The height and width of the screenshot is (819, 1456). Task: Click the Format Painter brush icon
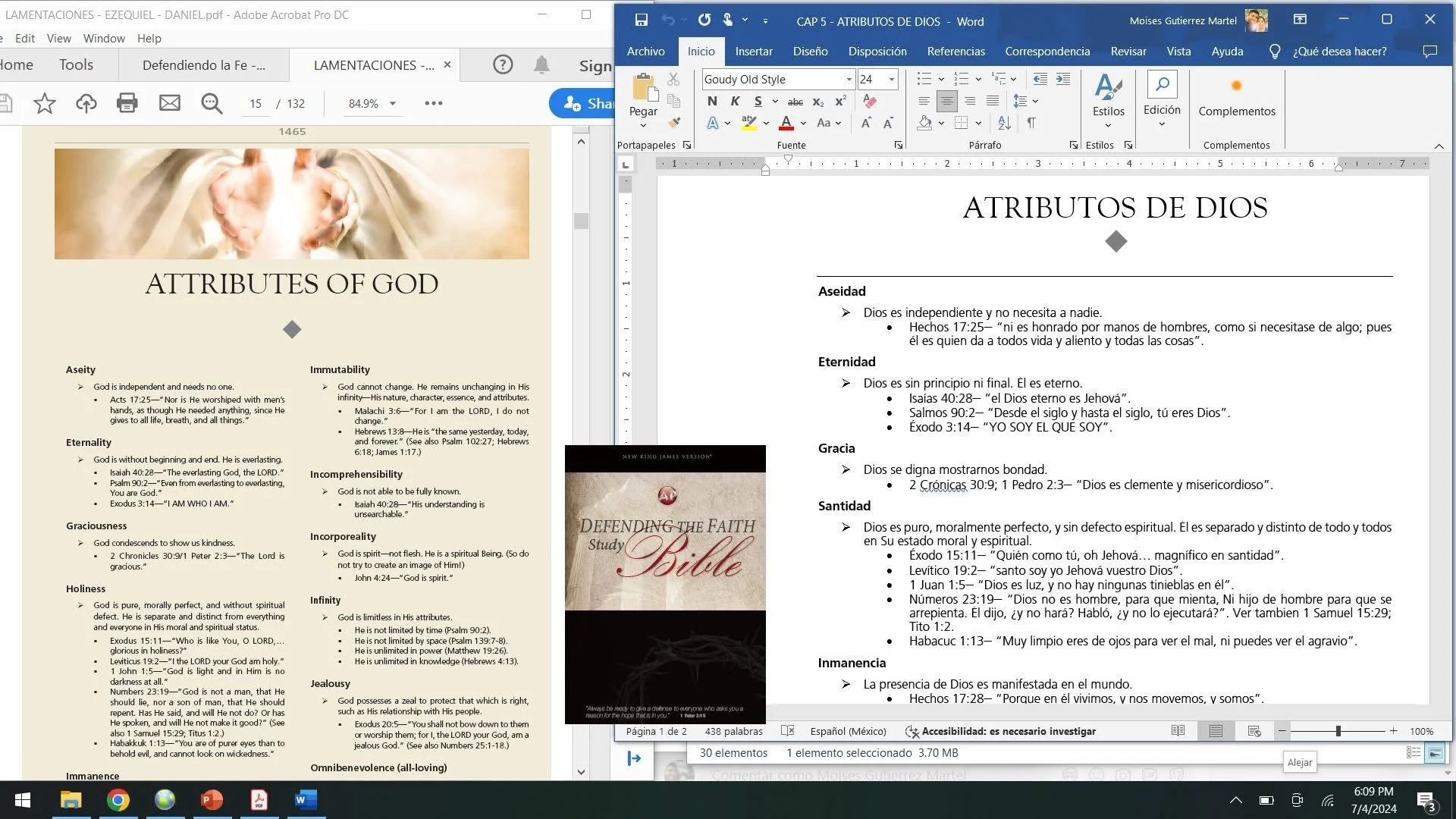point(673,122)
